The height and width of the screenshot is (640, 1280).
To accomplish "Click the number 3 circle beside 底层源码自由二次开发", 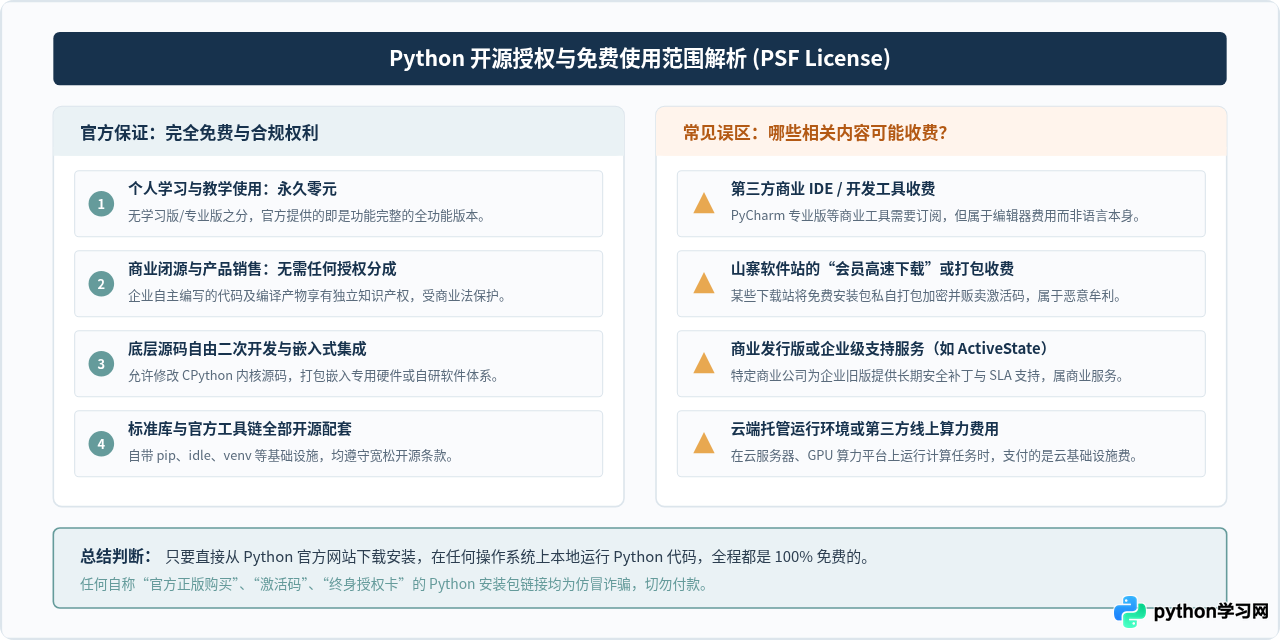I will (101, 364).
